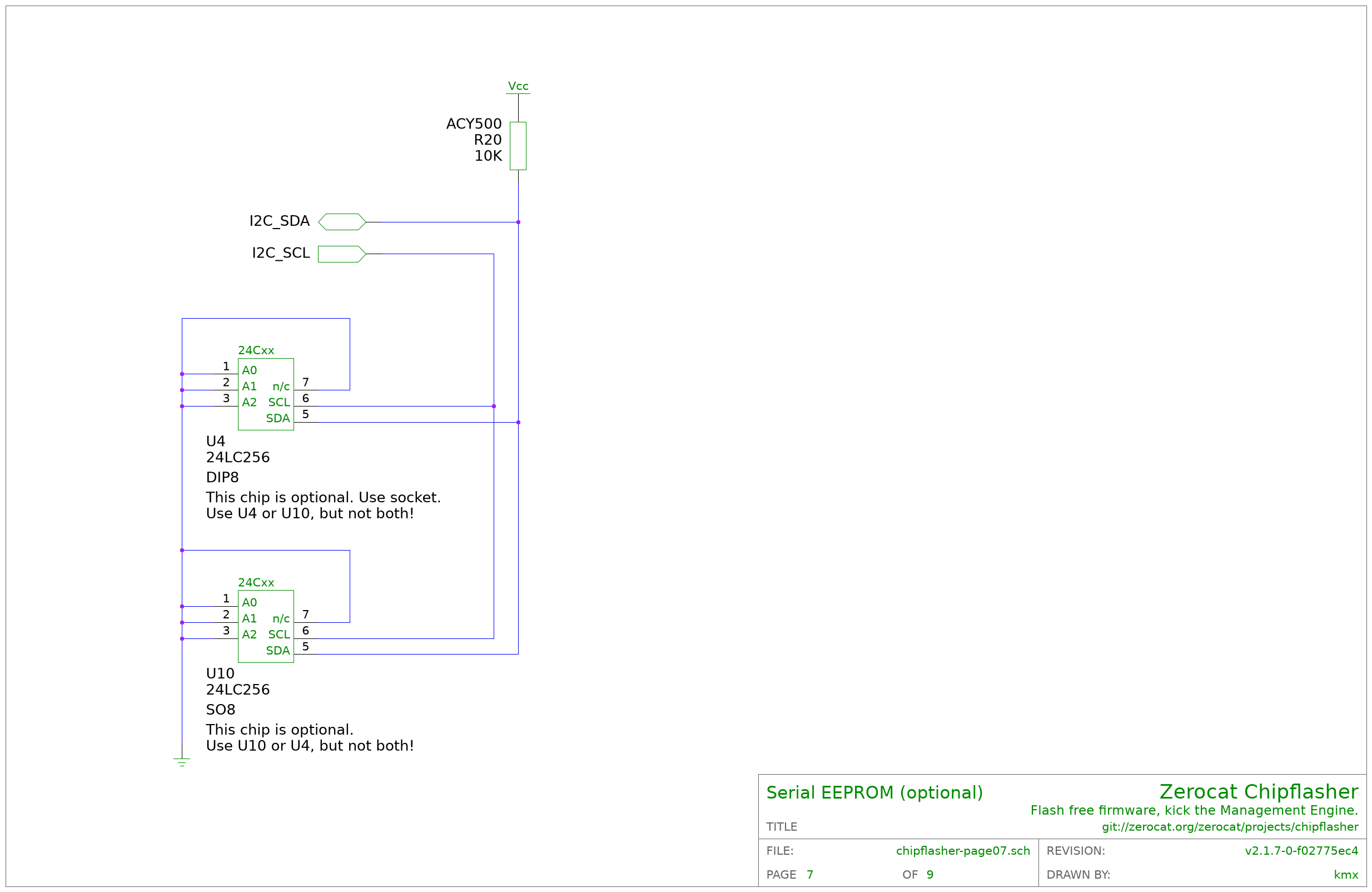Click the 'kmx' drawn-by value
Image resolution: width=1372 pixels, height=892 pixels.
1346,875
